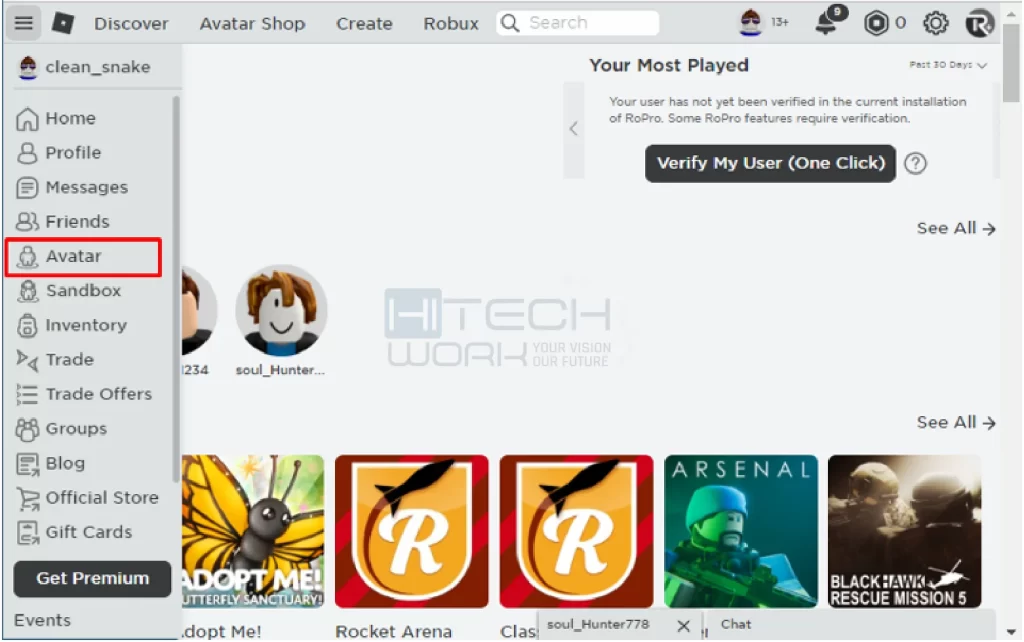Open the Rocket Arena game thumbnail

[411, 531]
